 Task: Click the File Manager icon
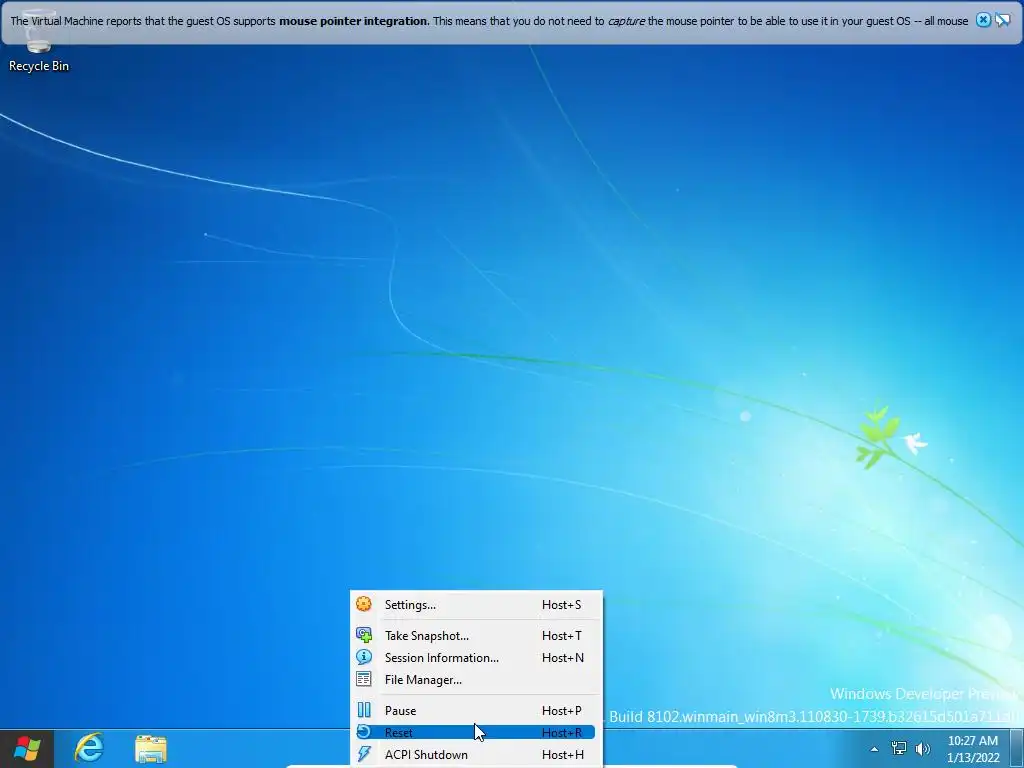pos(364,679)
